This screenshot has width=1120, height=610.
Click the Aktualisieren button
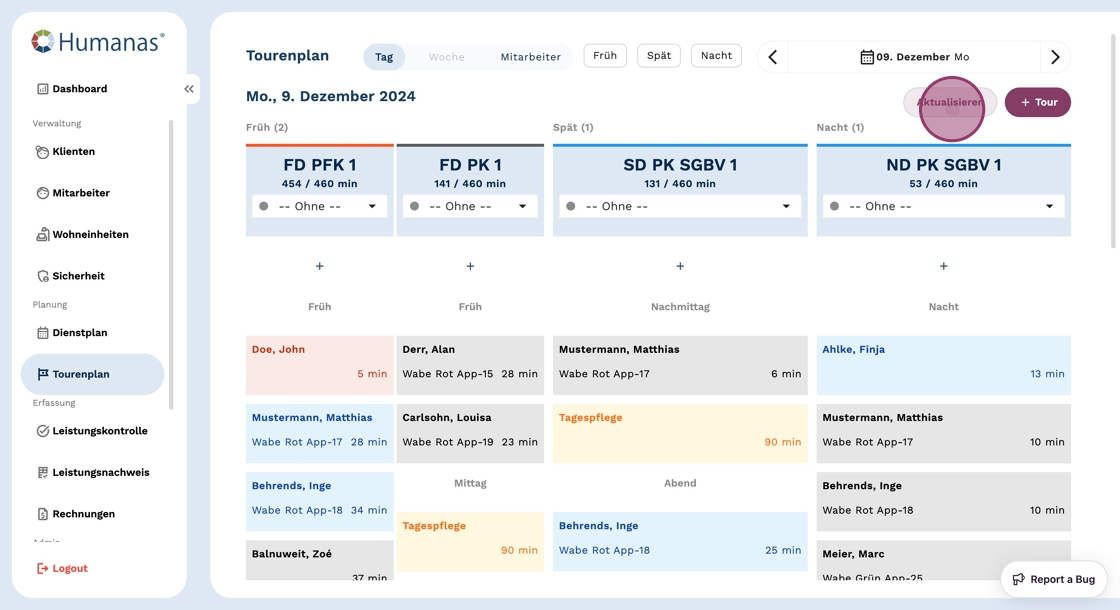(x=950, y=102)
